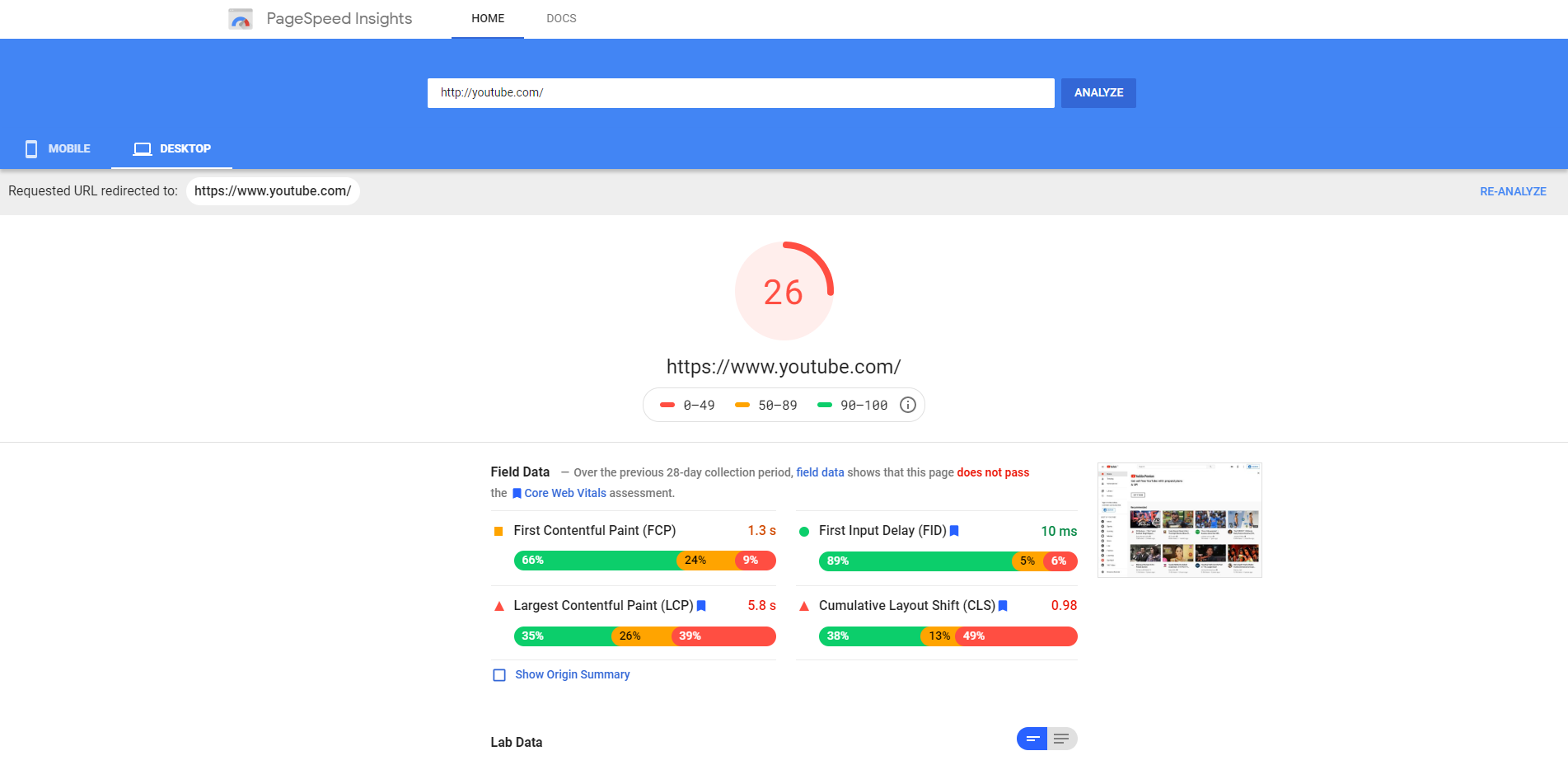1568x765 pixels.
Task: Click the score scale info icon
Action: coord(907,405)
